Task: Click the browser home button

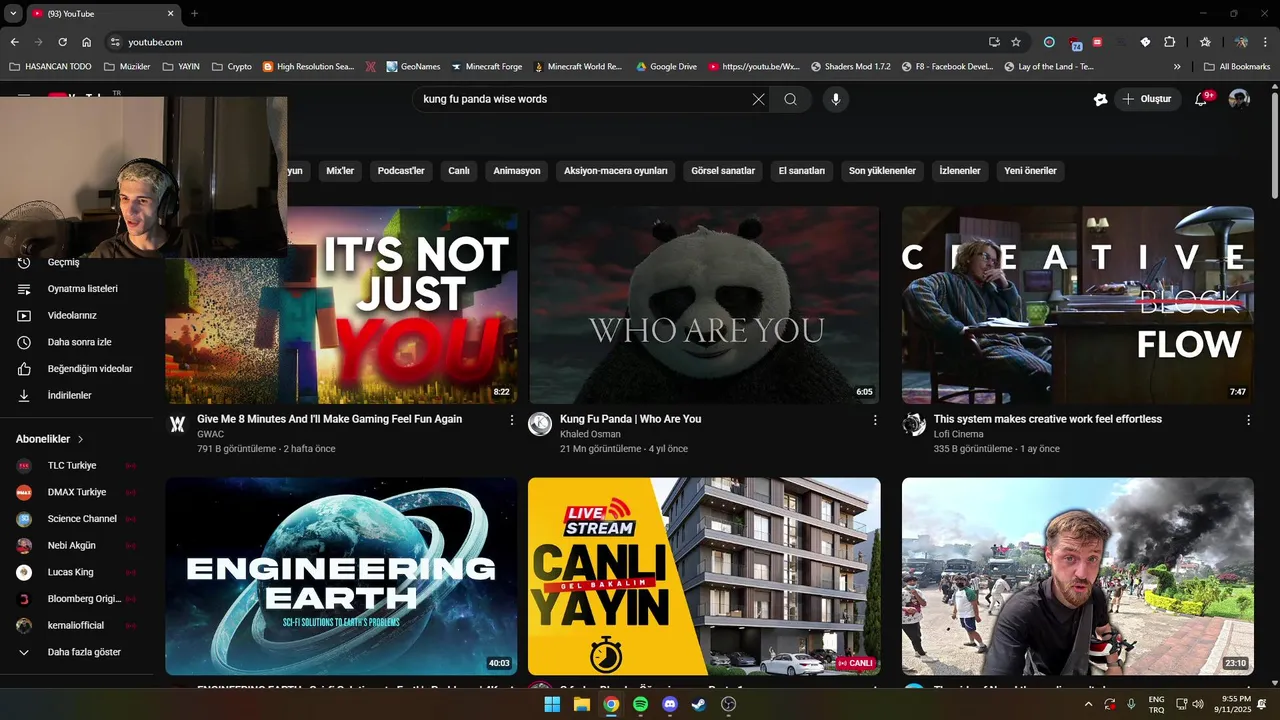Action: point(87,42)
